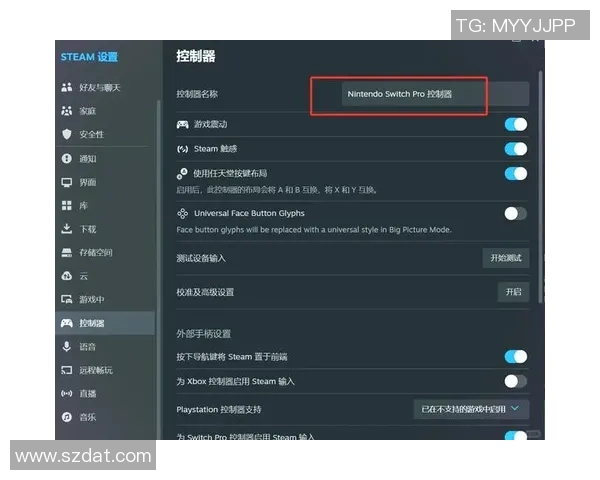Toggle guide button focuses Steam (按下导航键) switch
Viewport: 600px width, 480px height.
pyautogui.click(x=516, y=357)
